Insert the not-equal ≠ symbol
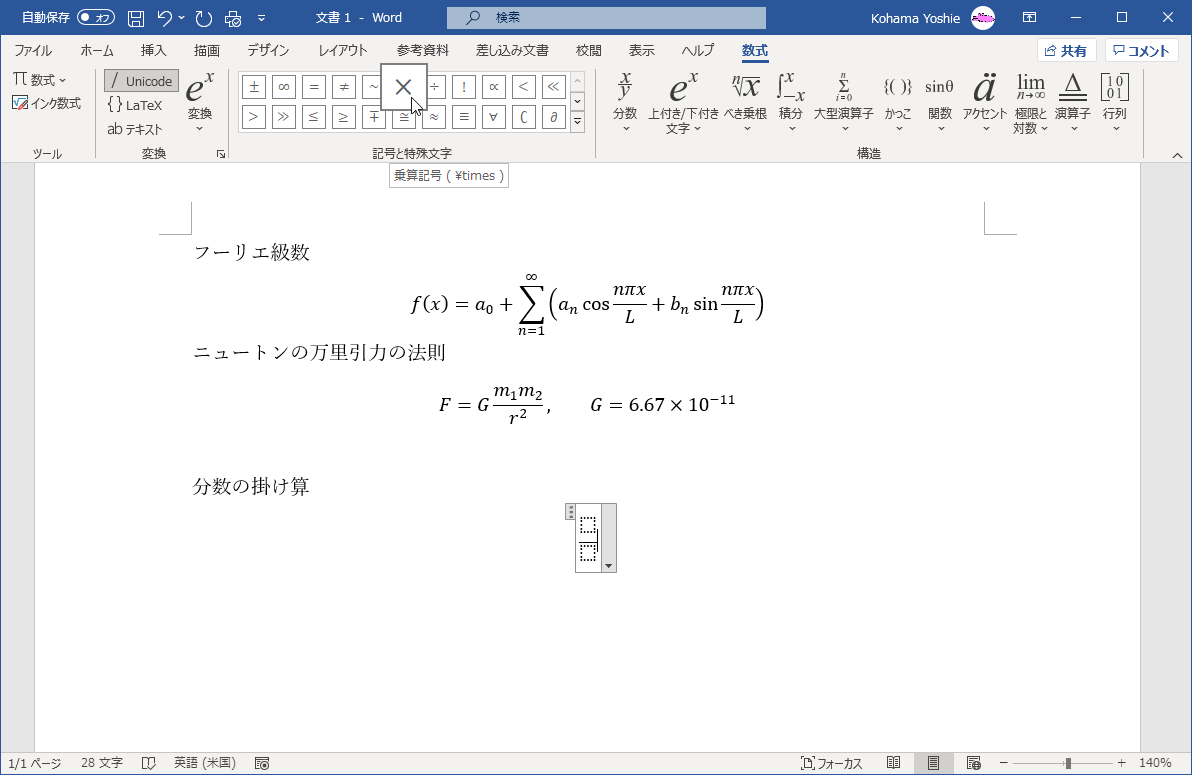 pos(344,87)
